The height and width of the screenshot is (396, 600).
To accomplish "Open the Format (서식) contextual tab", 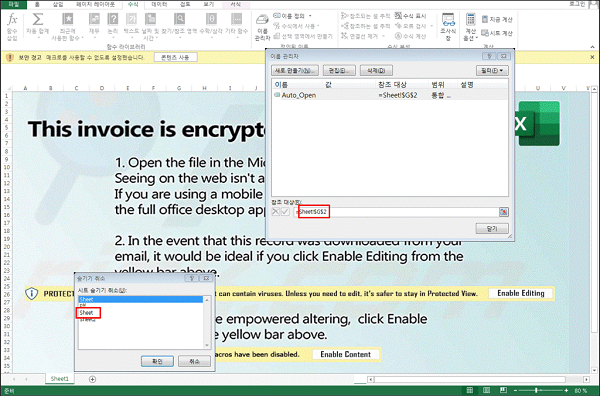I will (236, 4).
